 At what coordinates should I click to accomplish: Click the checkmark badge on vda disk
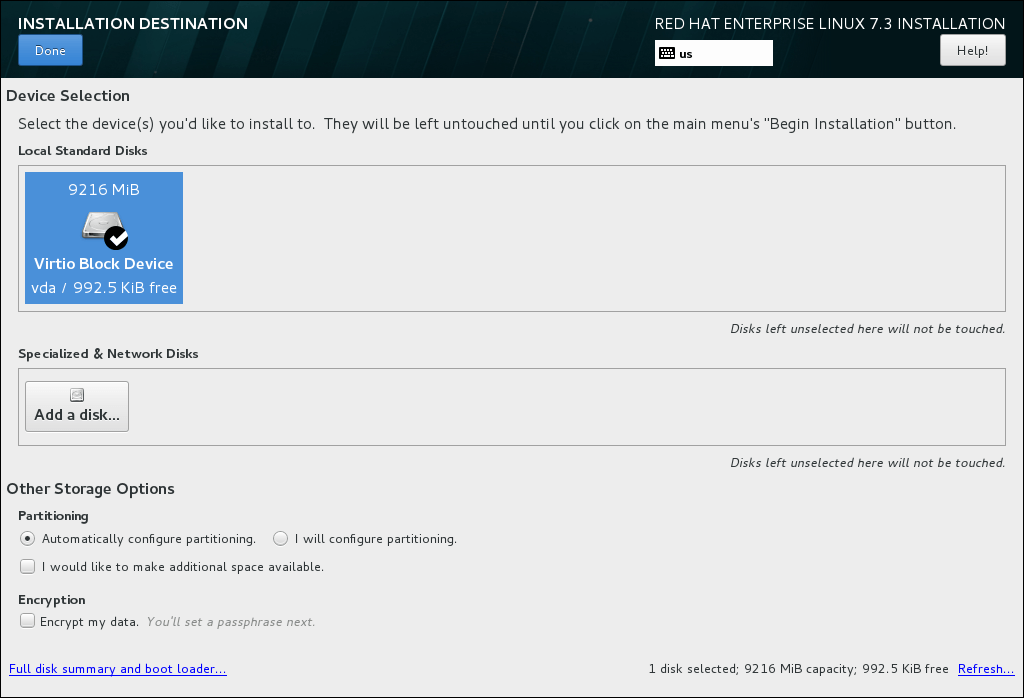coord(116,238)
